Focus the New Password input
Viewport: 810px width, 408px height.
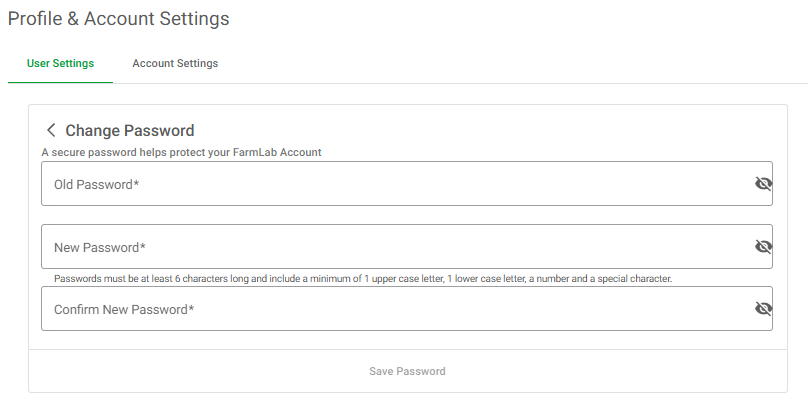pos(400,246)
